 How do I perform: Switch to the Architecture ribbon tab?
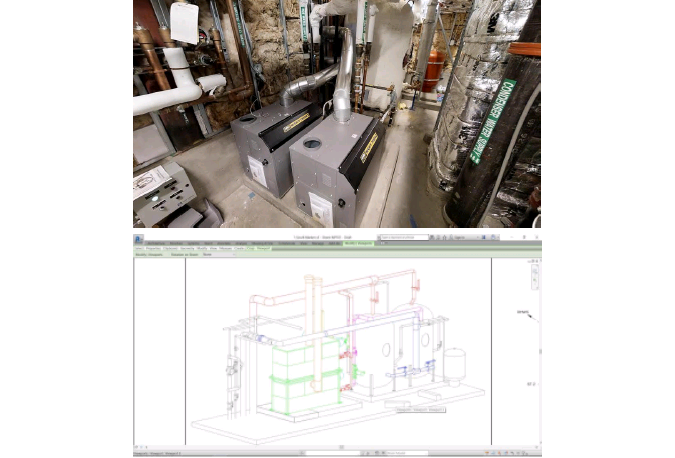(156, 243)
